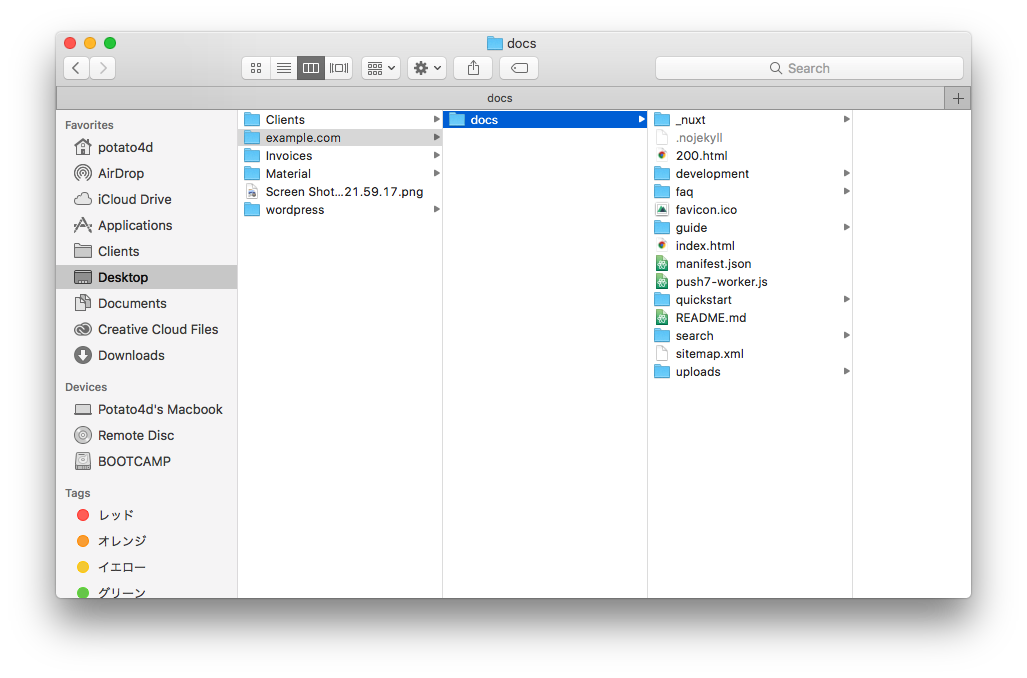This screenshot has height=678, width=1027.
Task: Select guide folder
Action: [x=750, y=228]
